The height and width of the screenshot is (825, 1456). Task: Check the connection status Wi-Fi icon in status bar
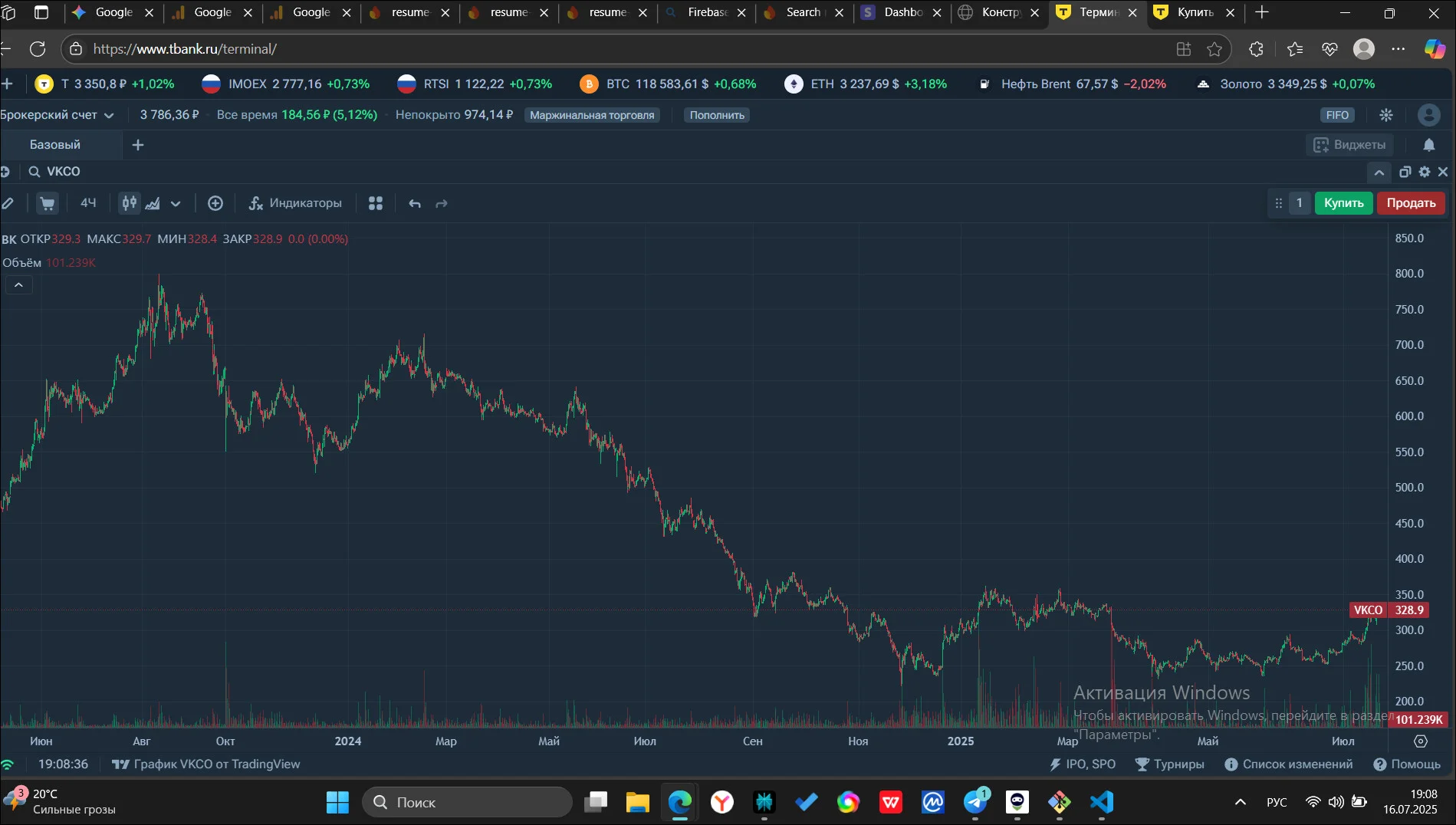[8, 764]
